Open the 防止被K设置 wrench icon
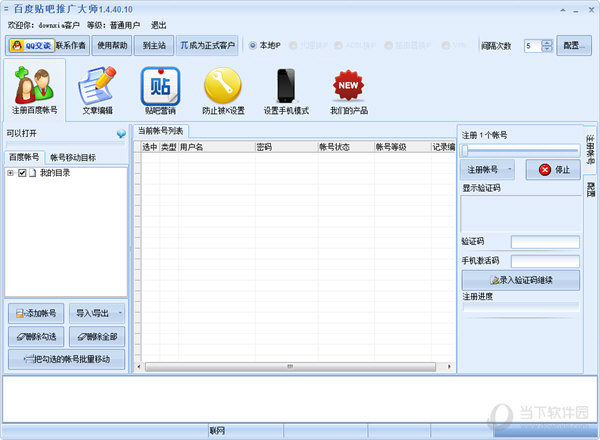600x440 pixels. [x=223, y=90]
